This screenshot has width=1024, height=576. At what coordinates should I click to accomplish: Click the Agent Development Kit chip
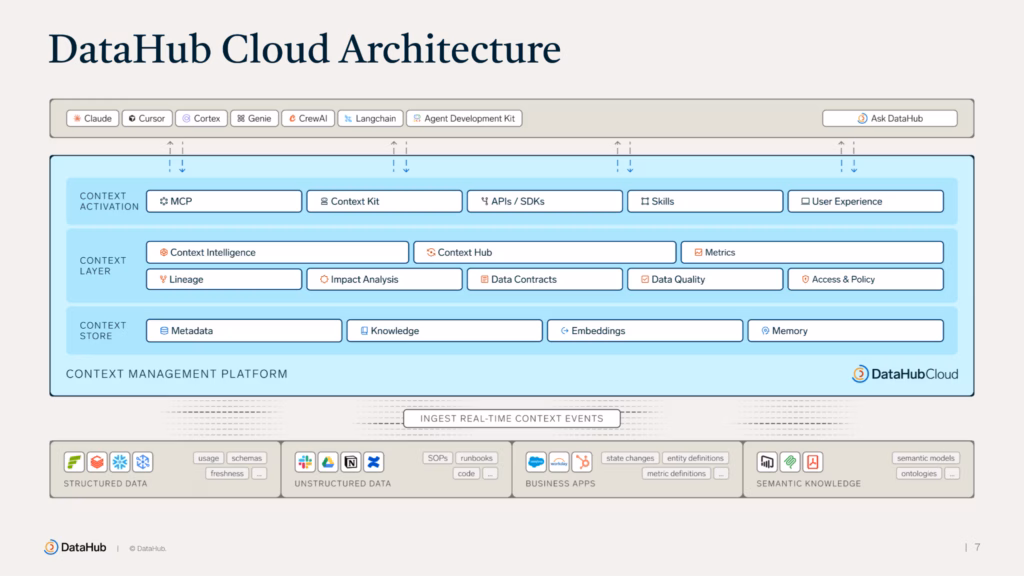click(464, 118)
